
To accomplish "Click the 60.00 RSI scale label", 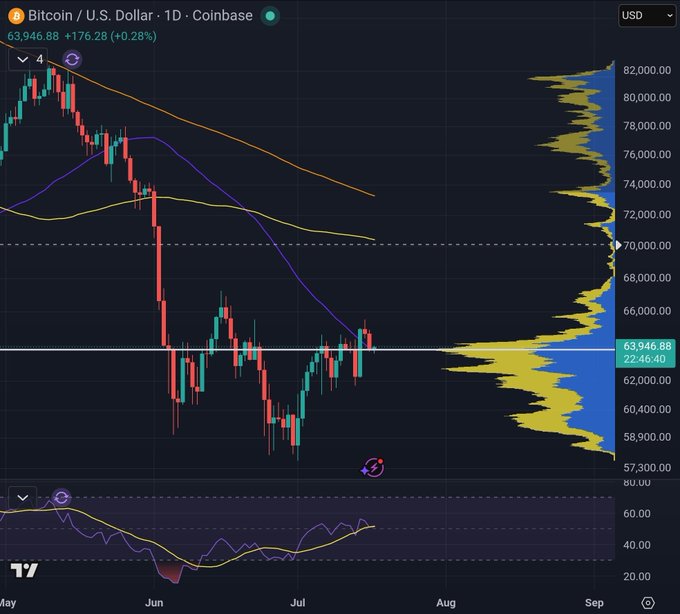I will 637,514.
